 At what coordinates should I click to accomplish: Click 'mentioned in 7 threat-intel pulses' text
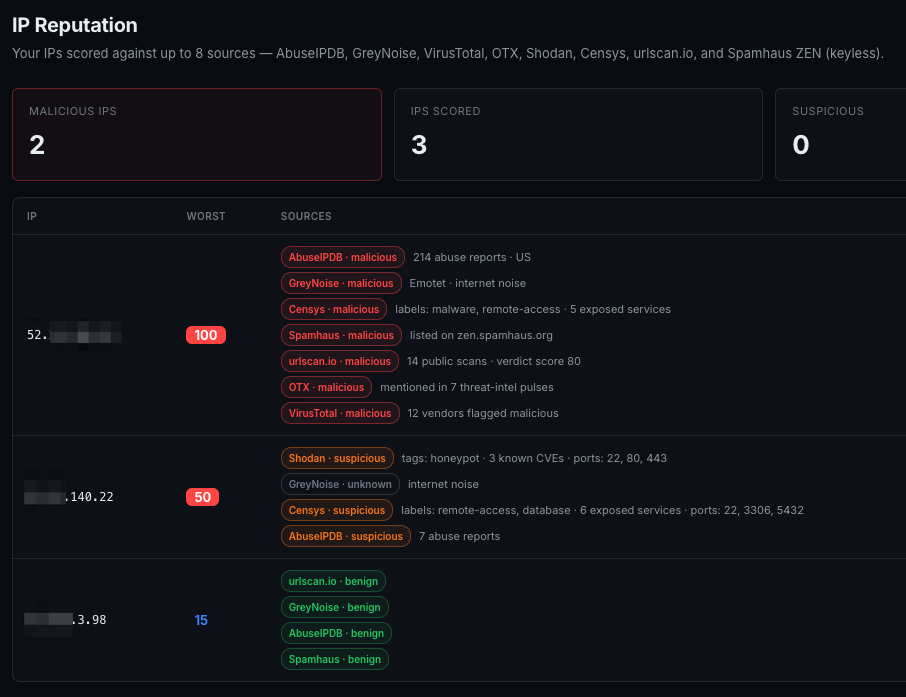tap(467, 387)
